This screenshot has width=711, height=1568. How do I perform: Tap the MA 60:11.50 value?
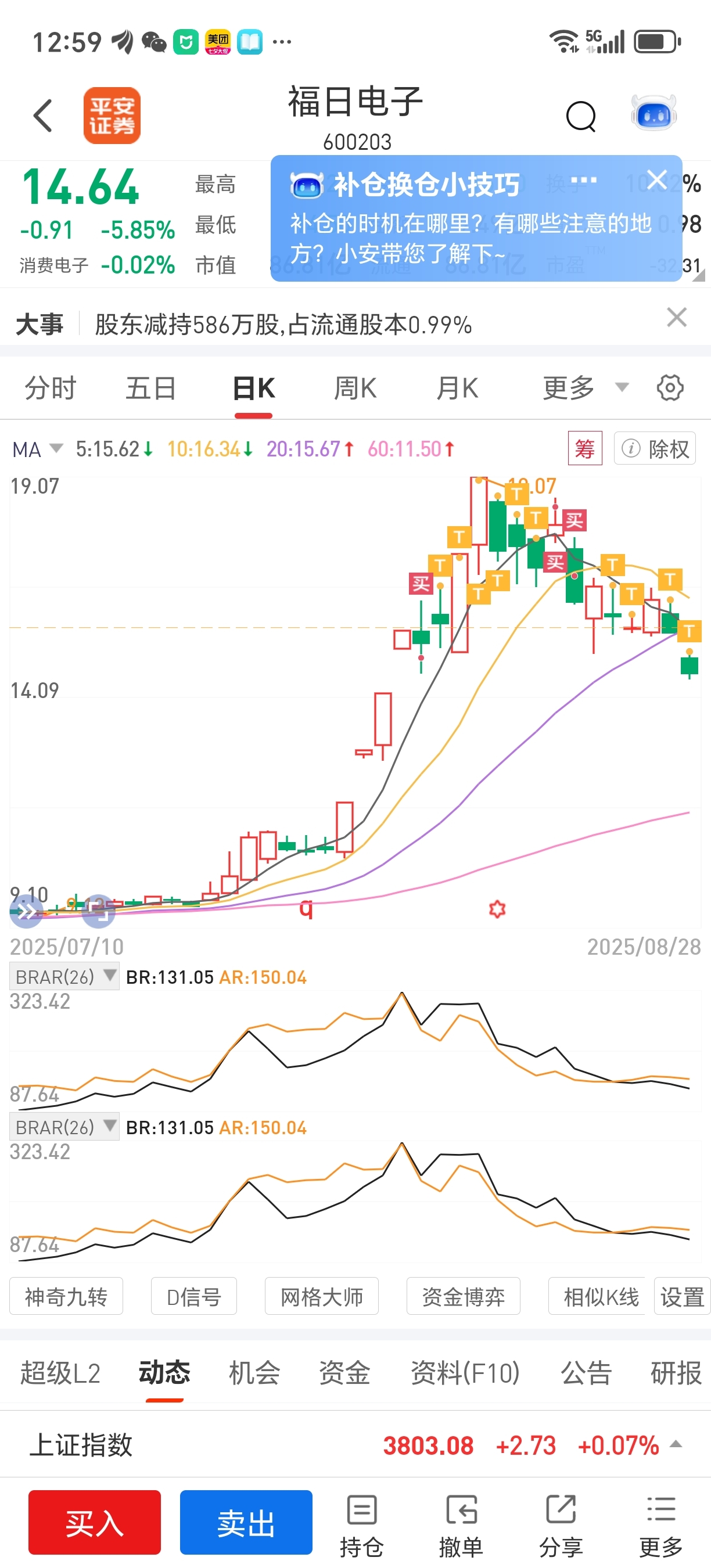(411, 449)
